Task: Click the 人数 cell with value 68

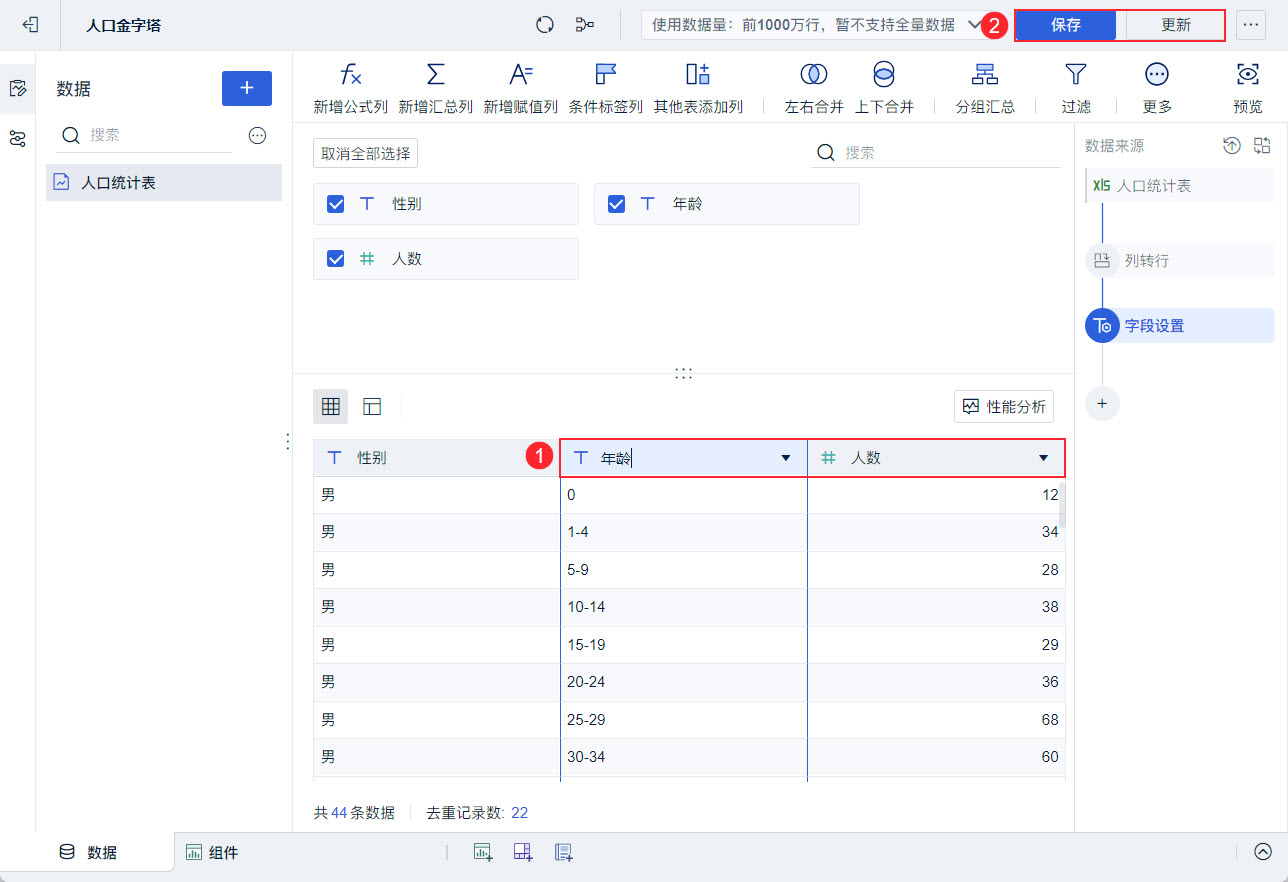Action: tap(936, 720)
